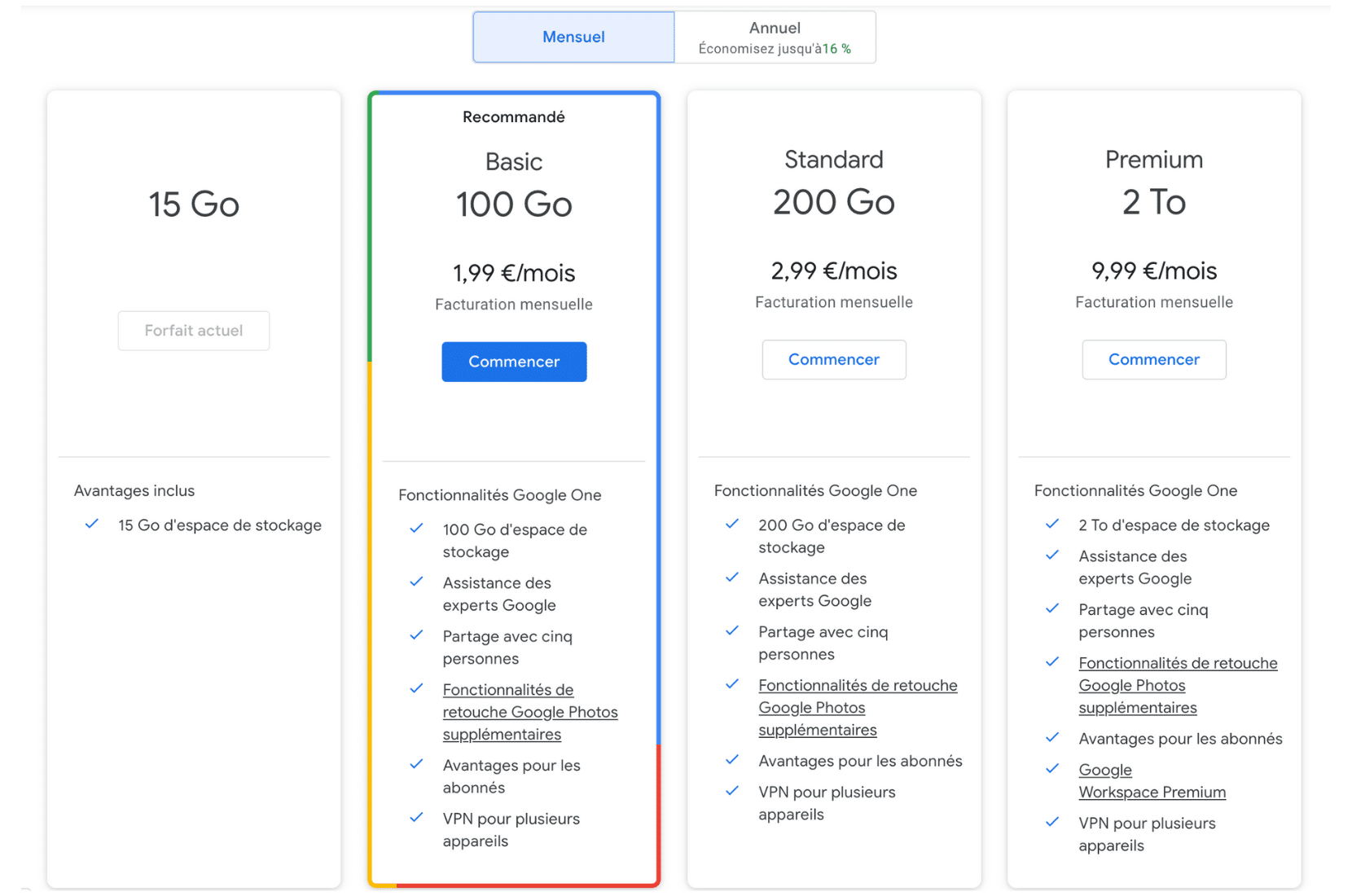Start the Basic 100 Go plan
The height and width of the screenshot is (896, 1352).
[514, 362]
